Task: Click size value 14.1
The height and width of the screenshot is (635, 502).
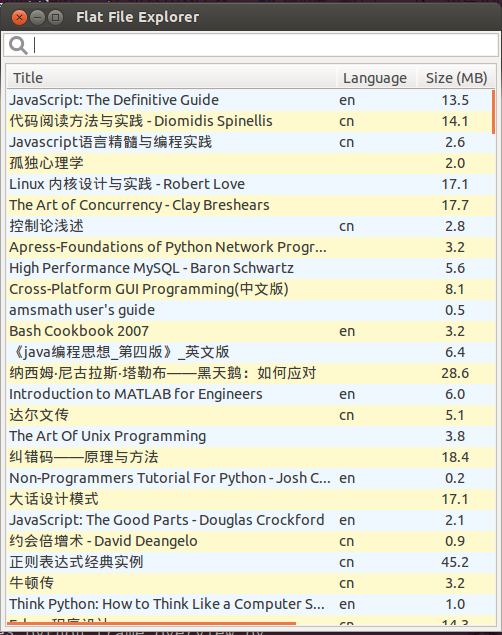Action: pos(455,121)
